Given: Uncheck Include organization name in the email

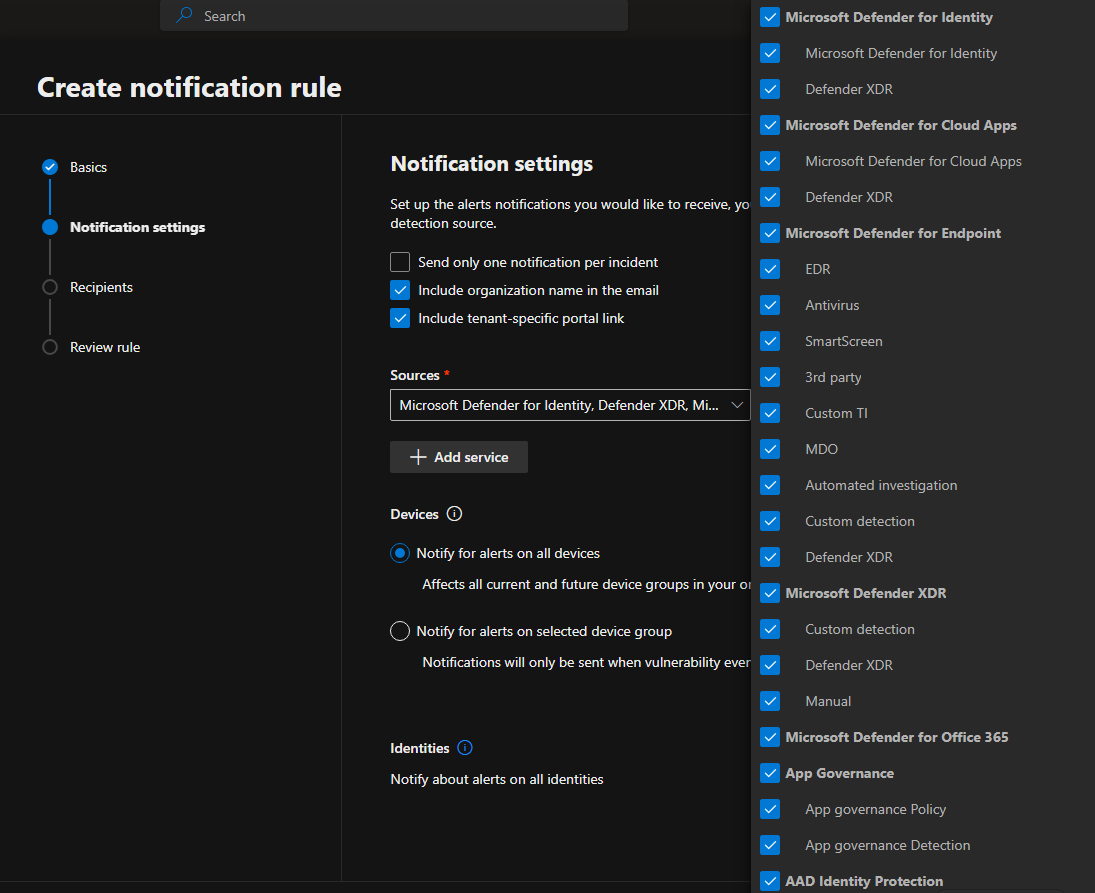Looking at the screenshot, I should [400, 290].
